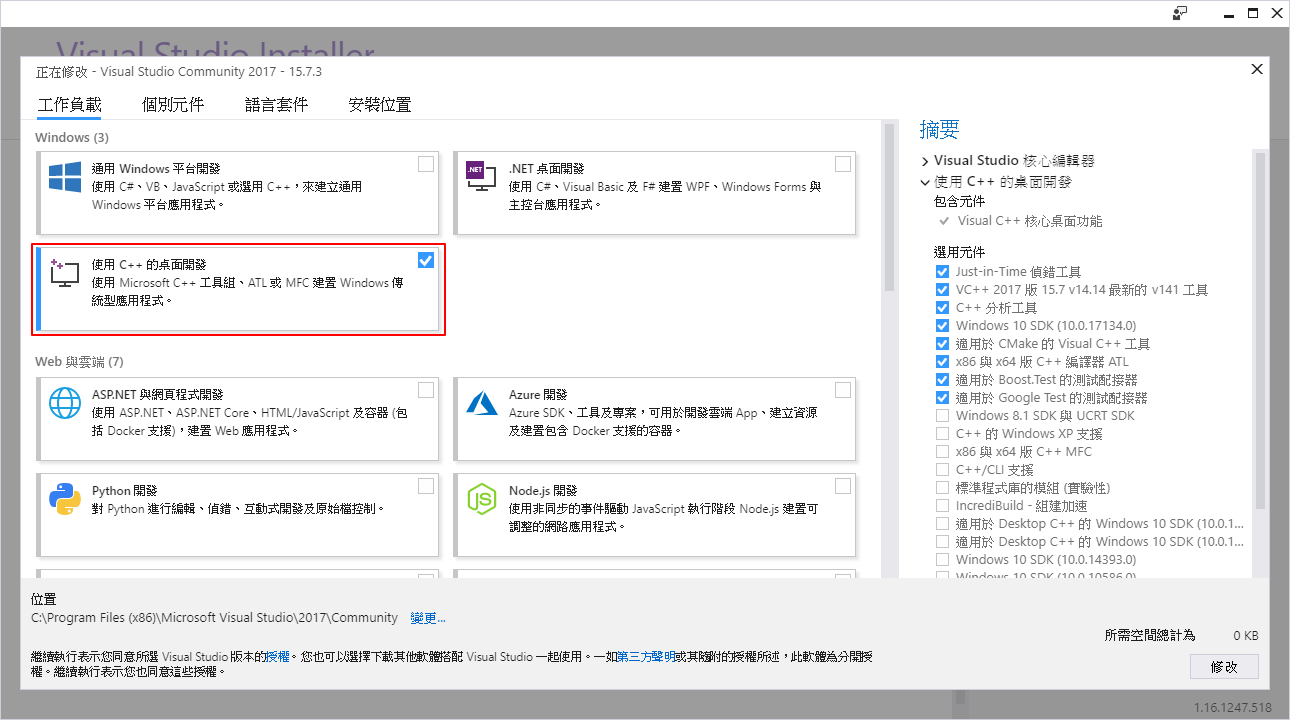The height and width of the screenshot is (720, 1290).
Task: Collapse 使用 C++ 的桌面開發 summary section
Action: pyautogui.click(x=925, y=183)
